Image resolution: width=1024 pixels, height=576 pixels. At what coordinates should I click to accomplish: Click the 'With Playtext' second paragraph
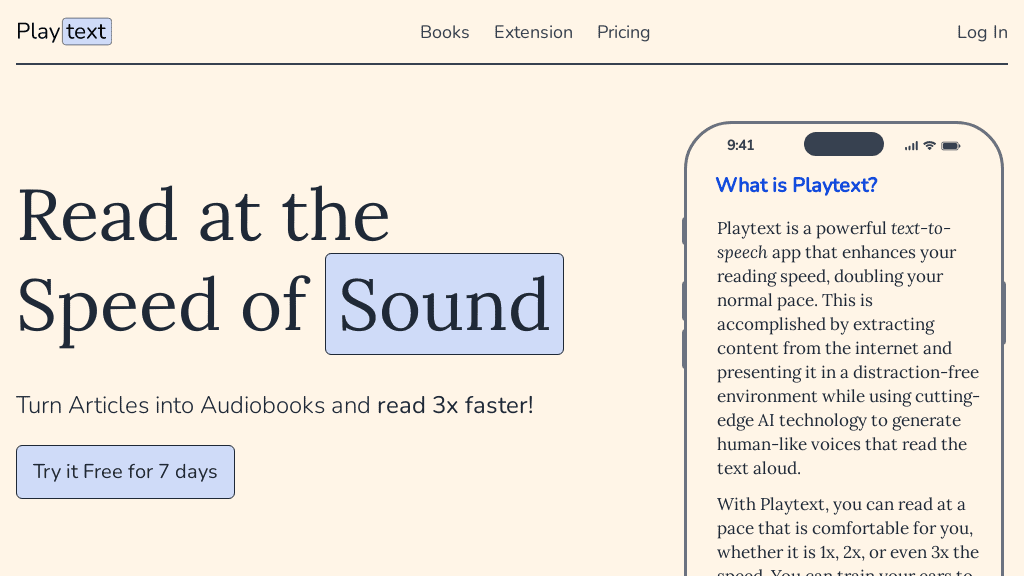(848, 539)
